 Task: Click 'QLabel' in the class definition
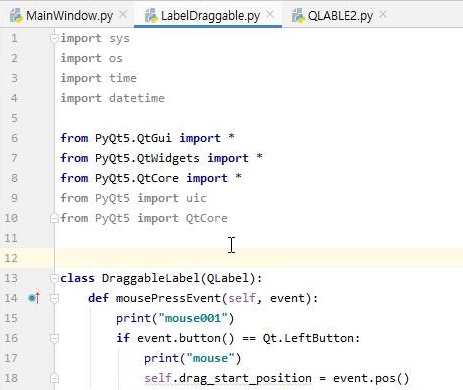click(228, 278)
